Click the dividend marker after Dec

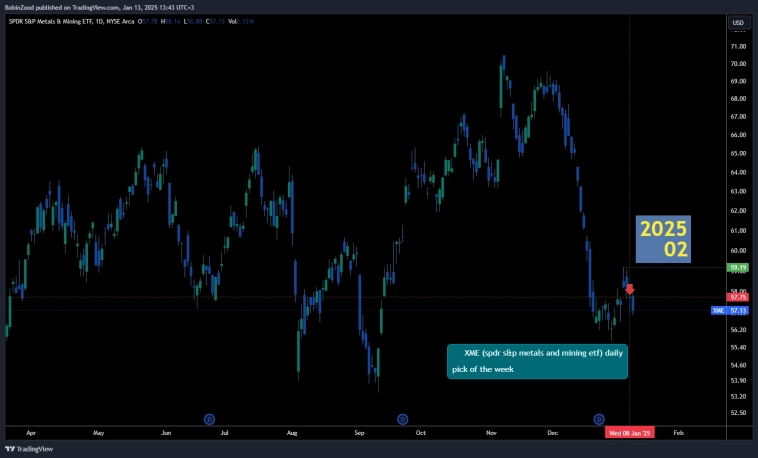599,419
